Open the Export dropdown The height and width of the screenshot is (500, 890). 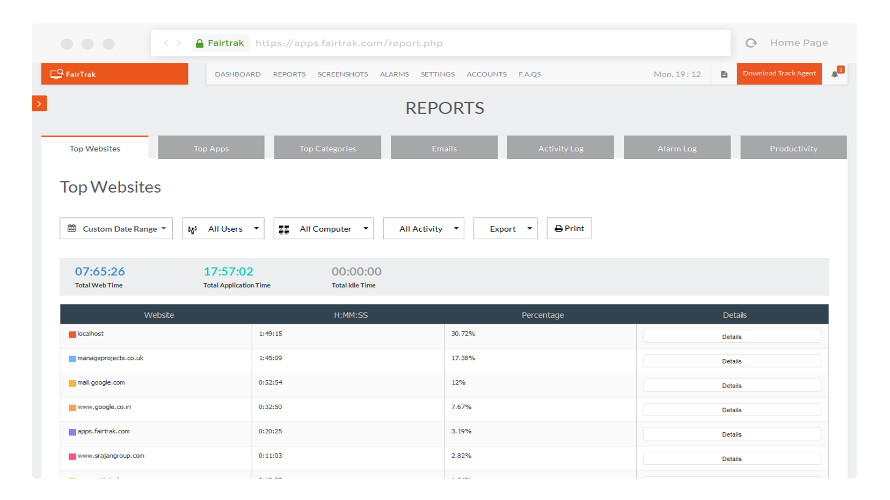coord(505,228)
